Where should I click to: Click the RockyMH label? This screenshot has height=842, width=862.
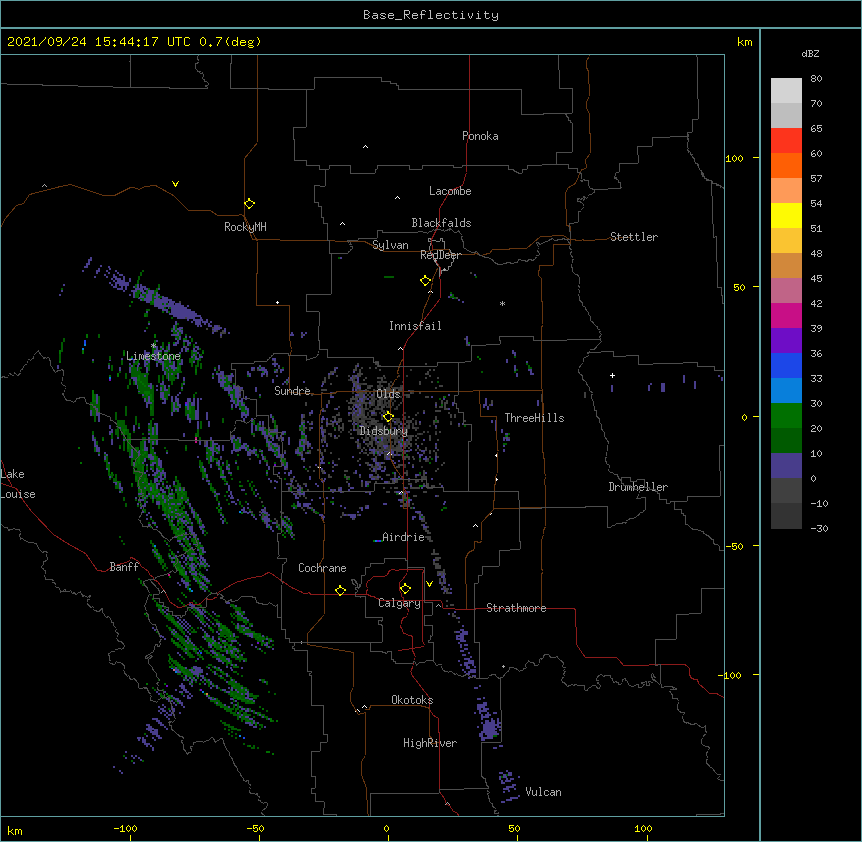coord(245,227)
